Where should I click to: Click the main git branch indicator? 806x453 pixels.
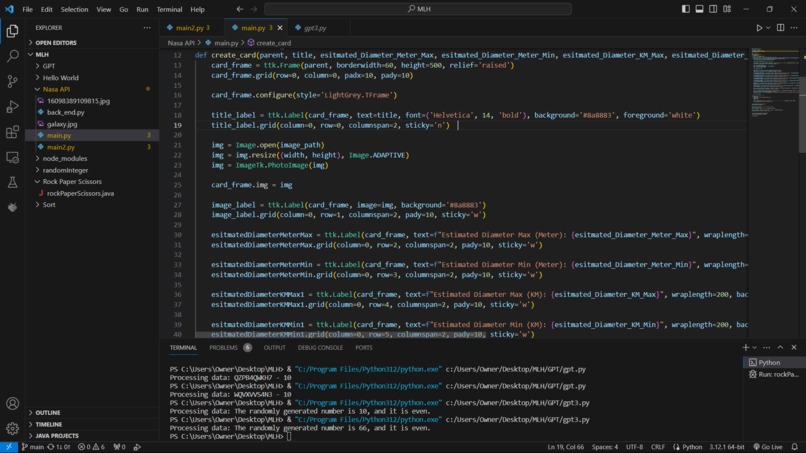33,447
